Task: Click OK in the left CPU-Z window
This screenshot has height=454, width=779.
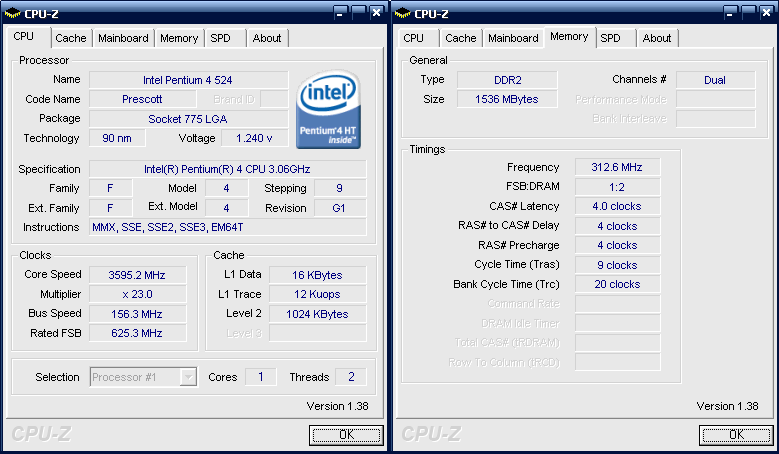Action: (x=346, y=435)
